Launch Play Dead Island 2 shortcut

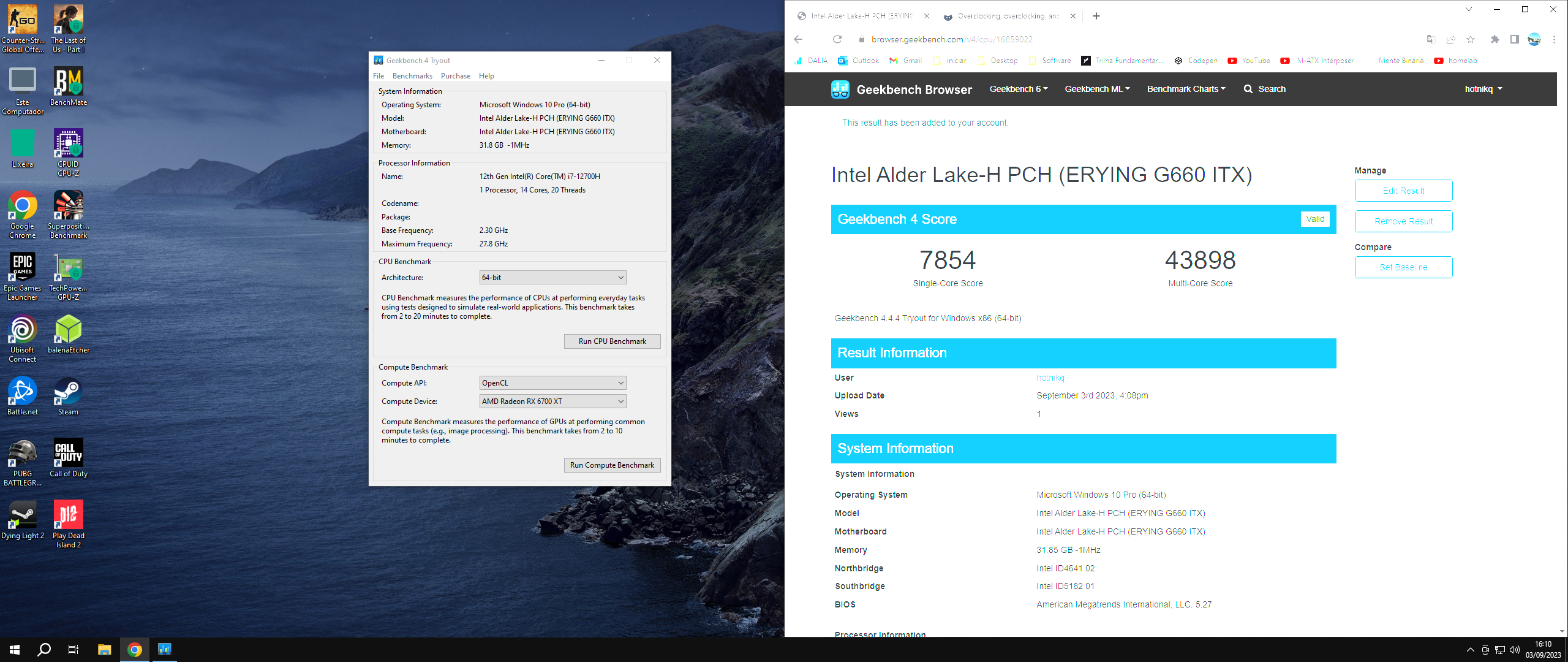(x=68, y=523)
